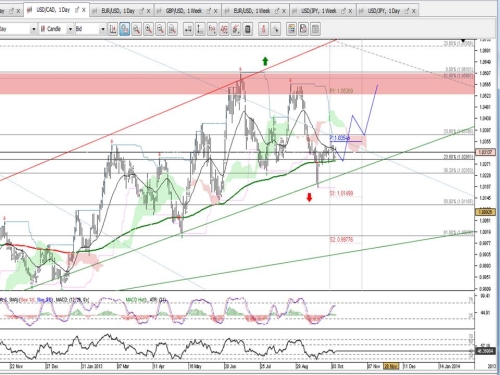Toggle the price chart bars icon
Image resolution: width=500 pixels, height=375 pixels.
click(x=113, y=29)
